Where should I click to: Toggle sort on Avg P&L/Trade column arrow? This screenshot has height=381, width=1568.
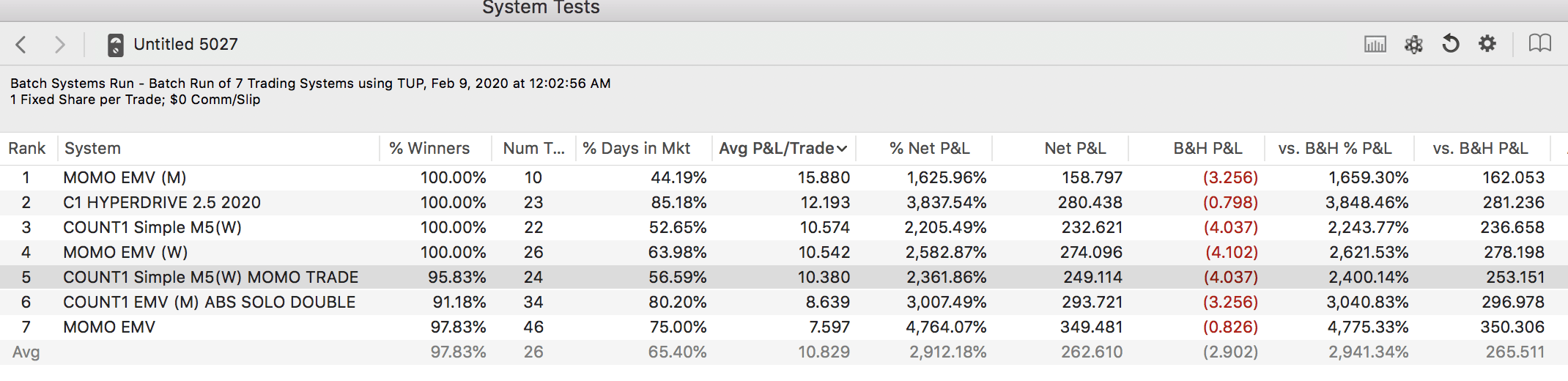(842, 149)
